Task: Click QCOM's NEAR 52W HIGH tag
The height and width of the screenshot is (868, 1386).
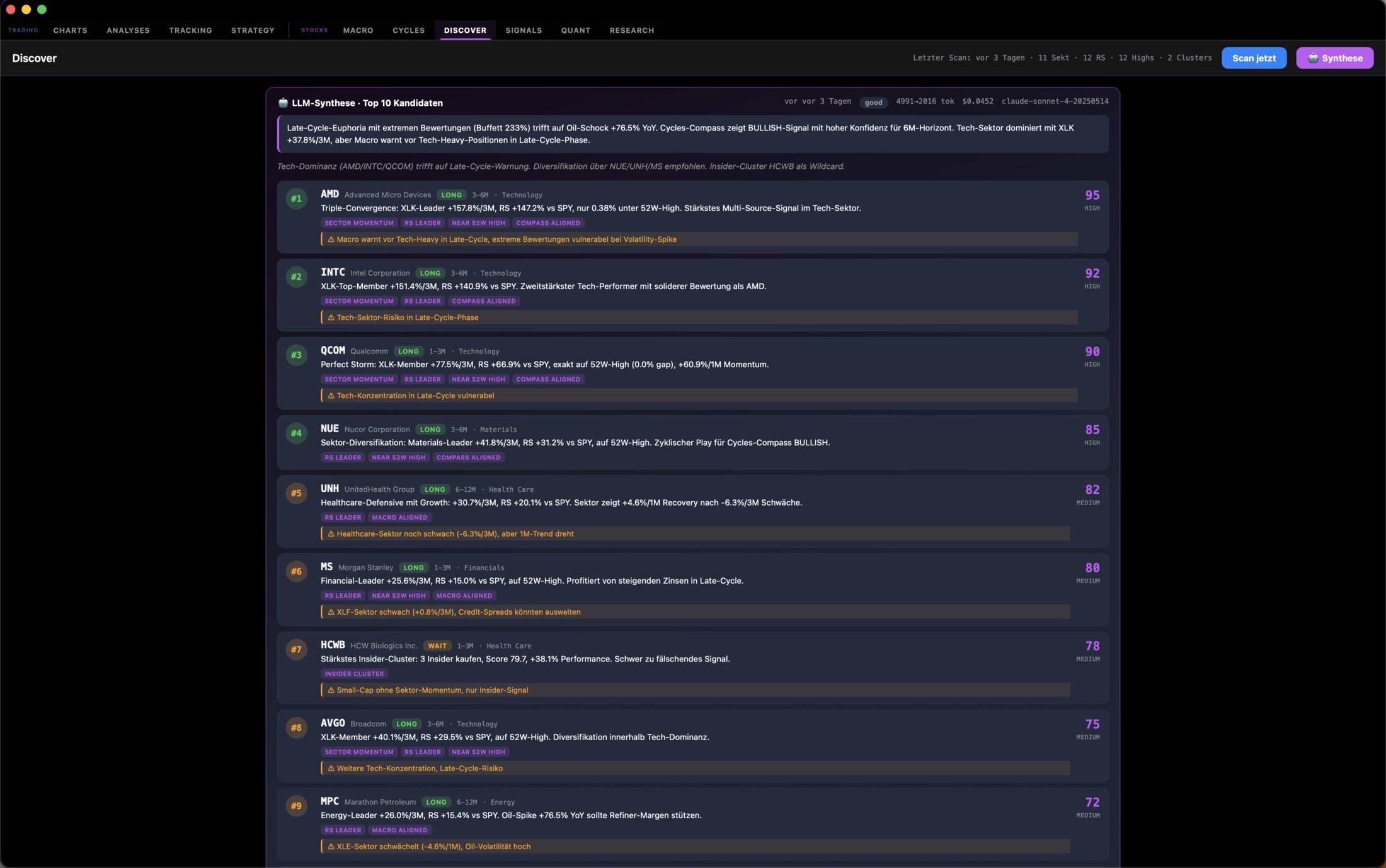Action: click(478, 379)
